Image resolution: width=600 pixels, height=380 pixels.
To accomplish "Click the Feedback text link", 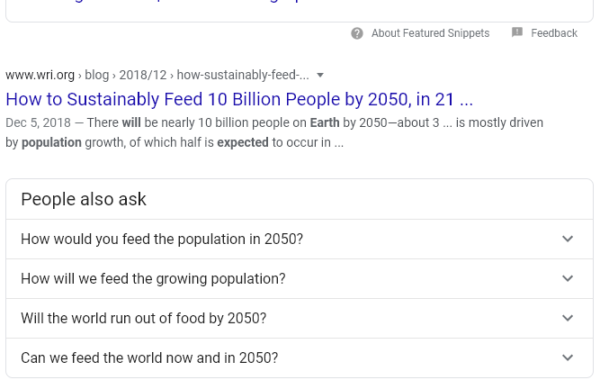I will point(554,33).
